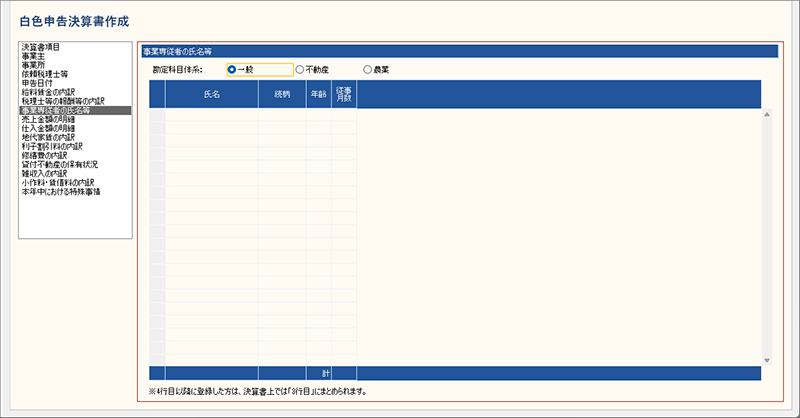
Task: Open 売上金額の明細 from the list
Action: coord(48,119)
